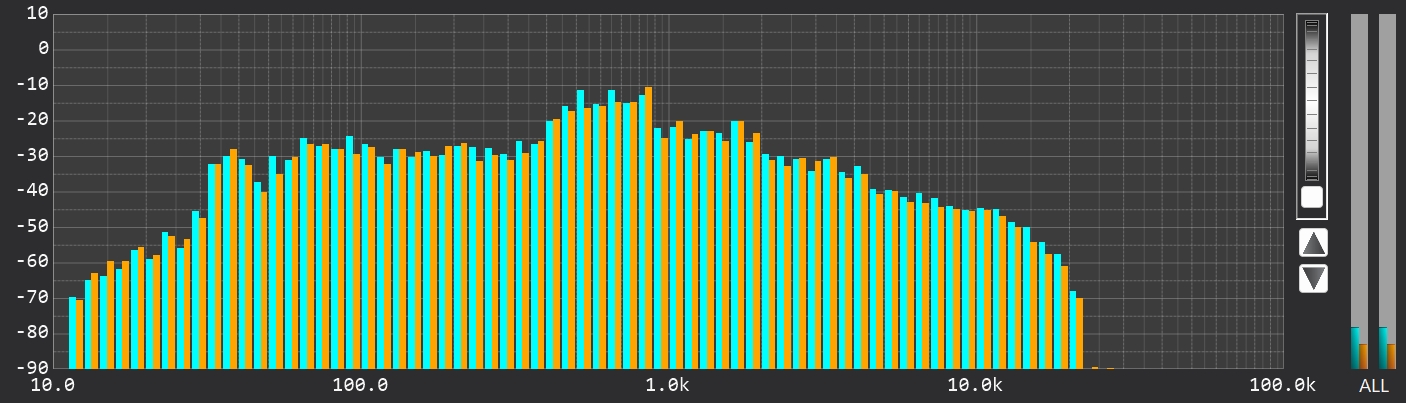1406x403 pixels.
Task: Click the last orange bar at right edge of spectrum
Action: coord(1079,333)
